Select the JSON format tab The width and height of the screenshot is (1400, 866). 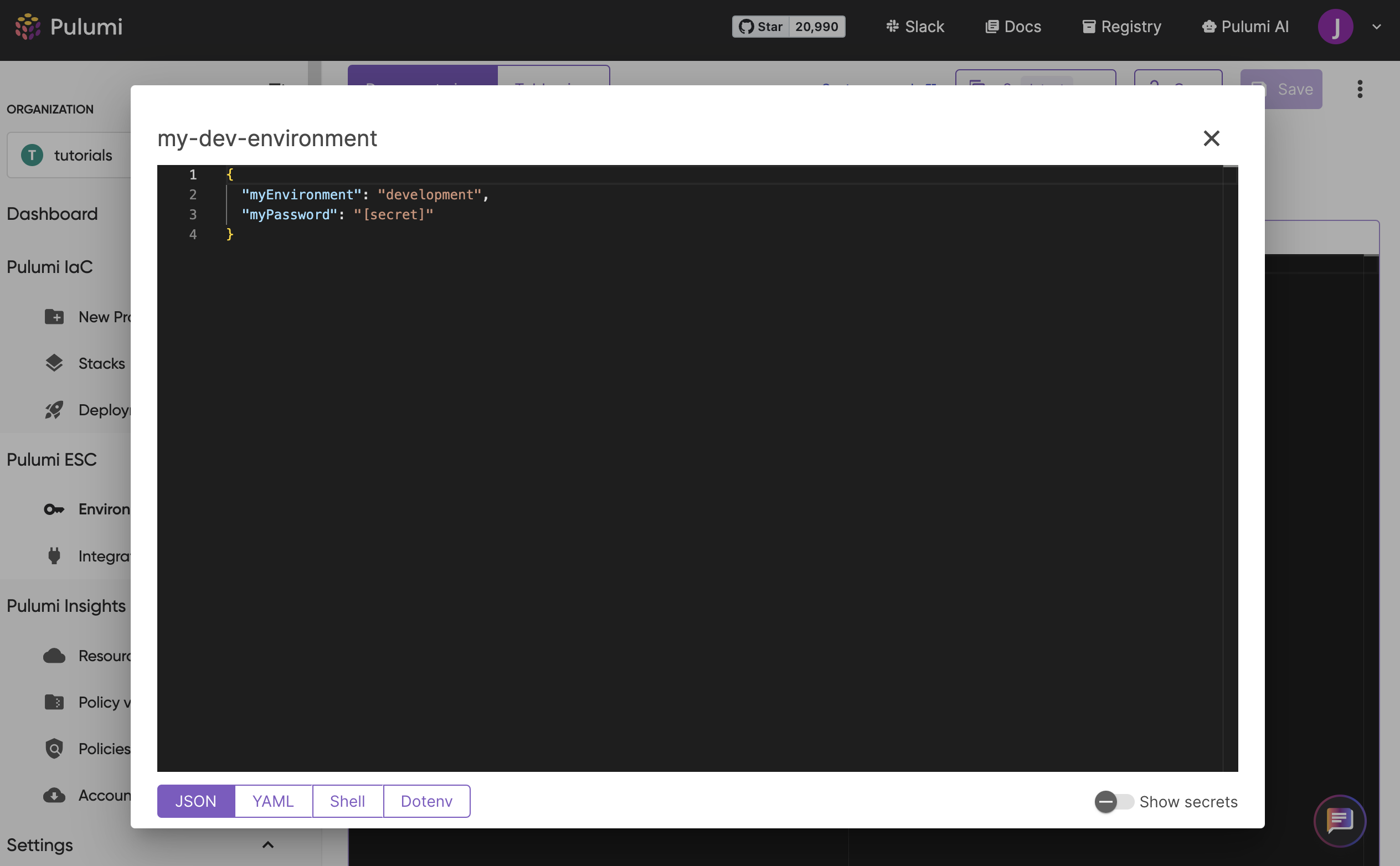point(195,801)
